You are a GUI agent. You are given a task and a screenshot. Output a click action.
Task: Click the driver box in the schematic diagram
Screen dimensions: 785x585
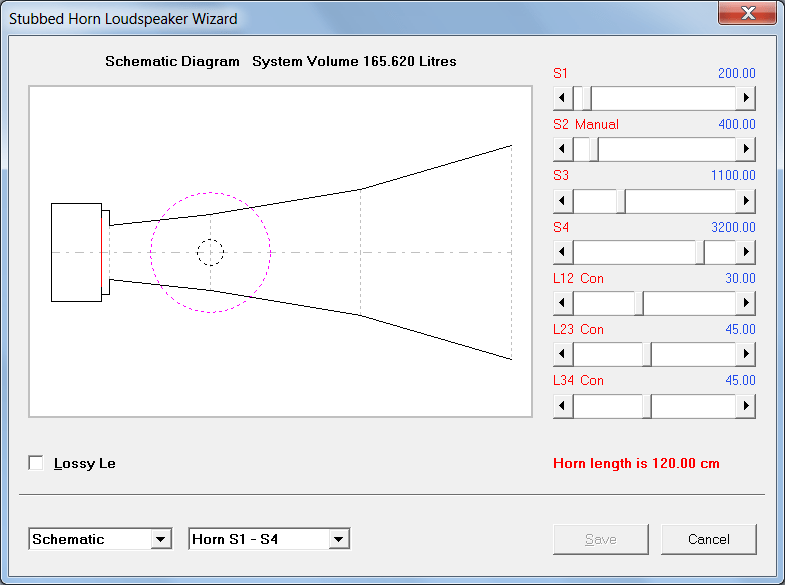pyautogui.click(x=76, y=252)
